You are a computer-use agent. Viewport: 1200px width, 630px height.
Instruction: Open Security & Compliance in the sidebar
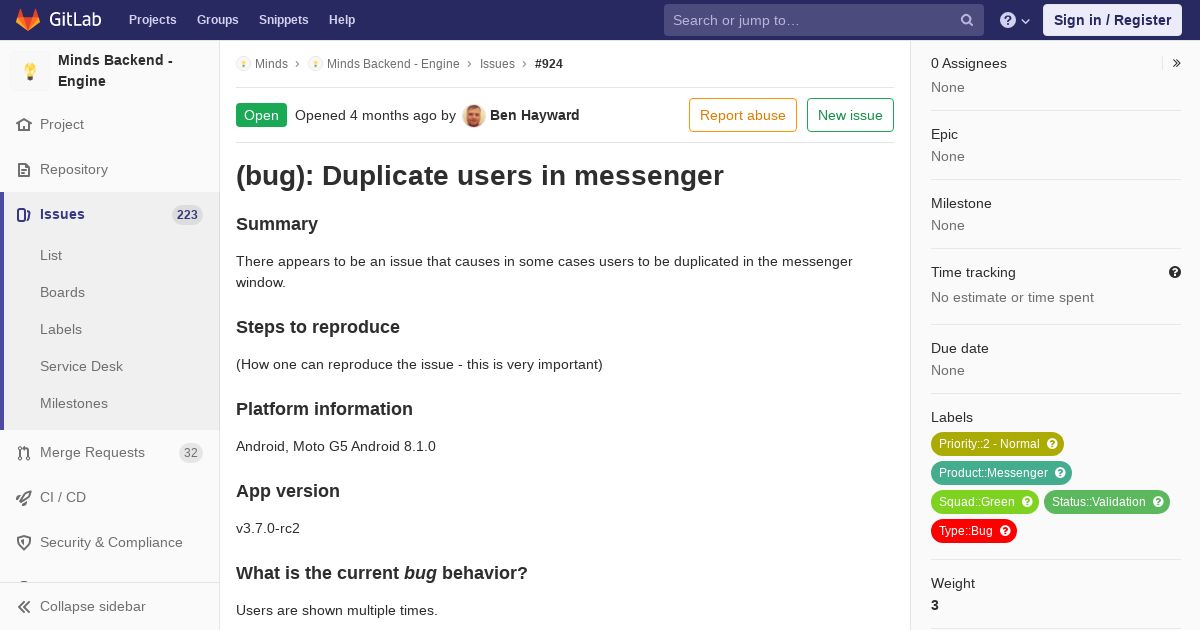coord(110,543)
